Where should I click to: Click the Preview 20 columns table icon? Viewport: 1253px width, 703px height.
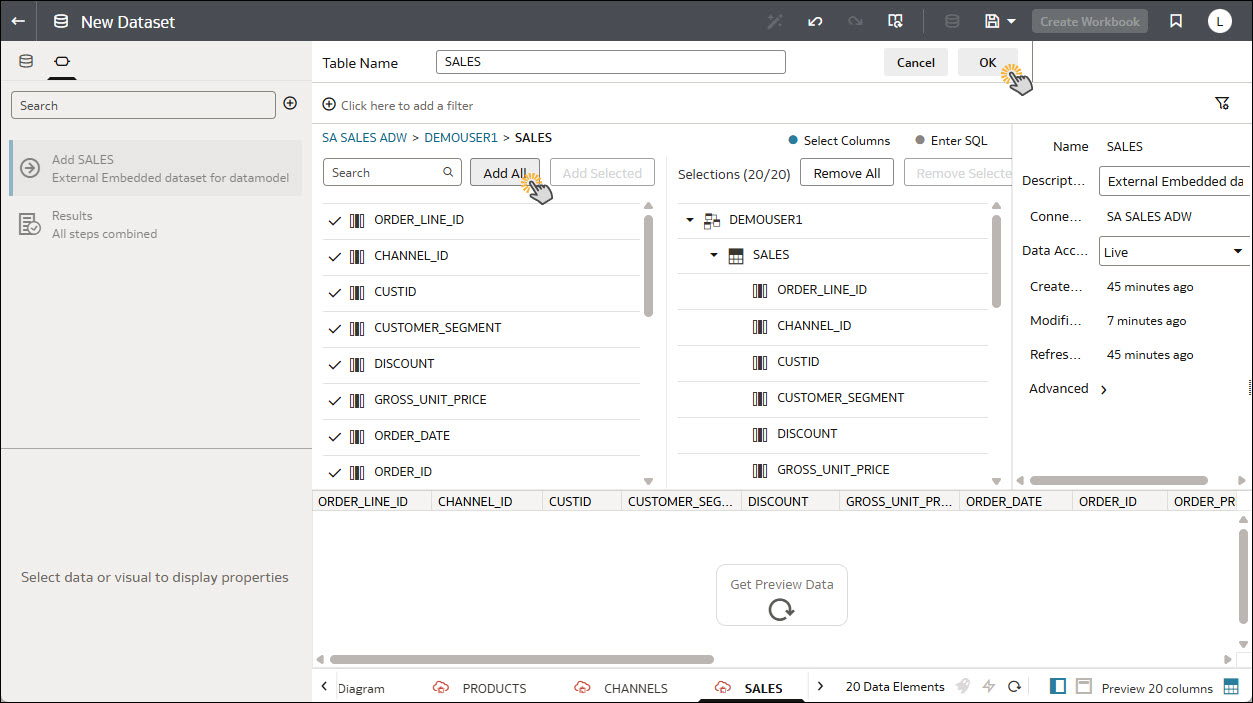coord(1231,687)
